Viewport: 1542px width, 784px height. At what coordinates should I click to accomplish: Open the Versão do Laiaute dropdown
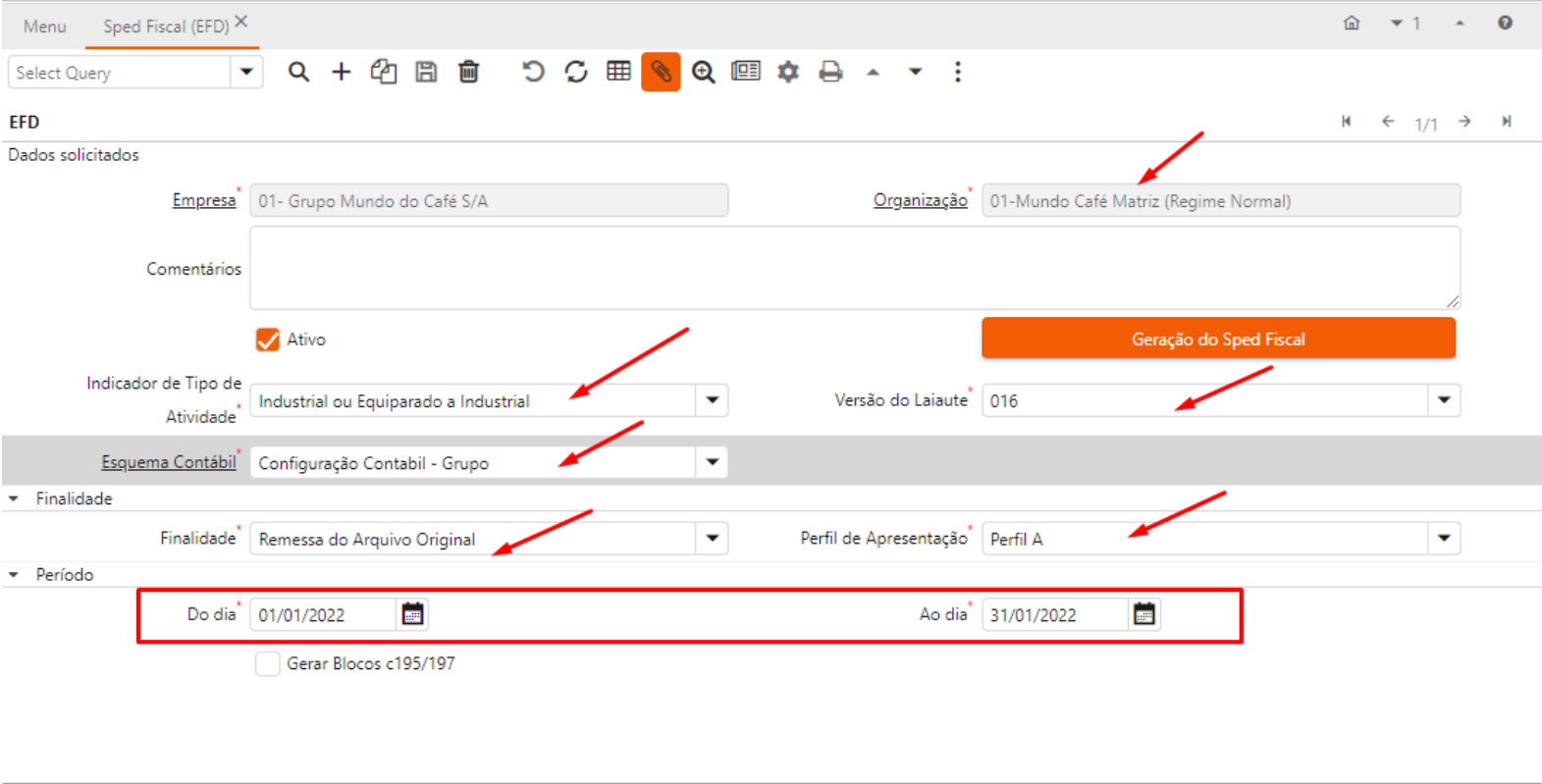click(x=1444, y=400)
